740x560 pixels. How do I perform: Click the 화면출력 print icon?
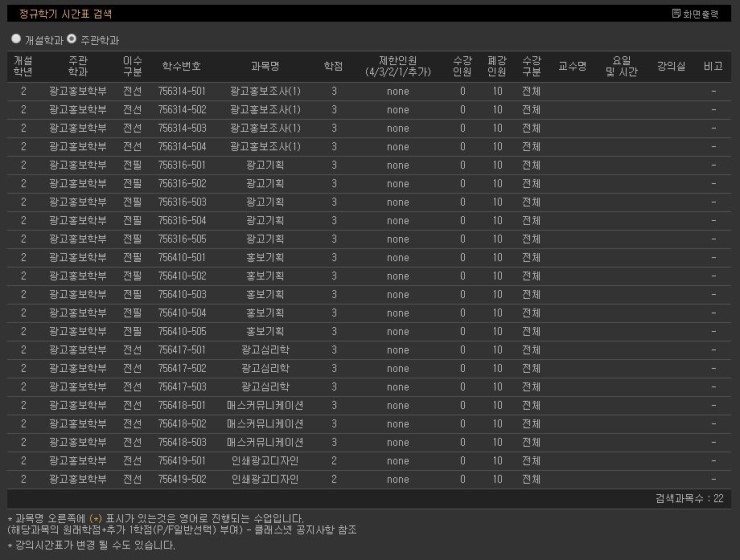click(x=676, y=14)
